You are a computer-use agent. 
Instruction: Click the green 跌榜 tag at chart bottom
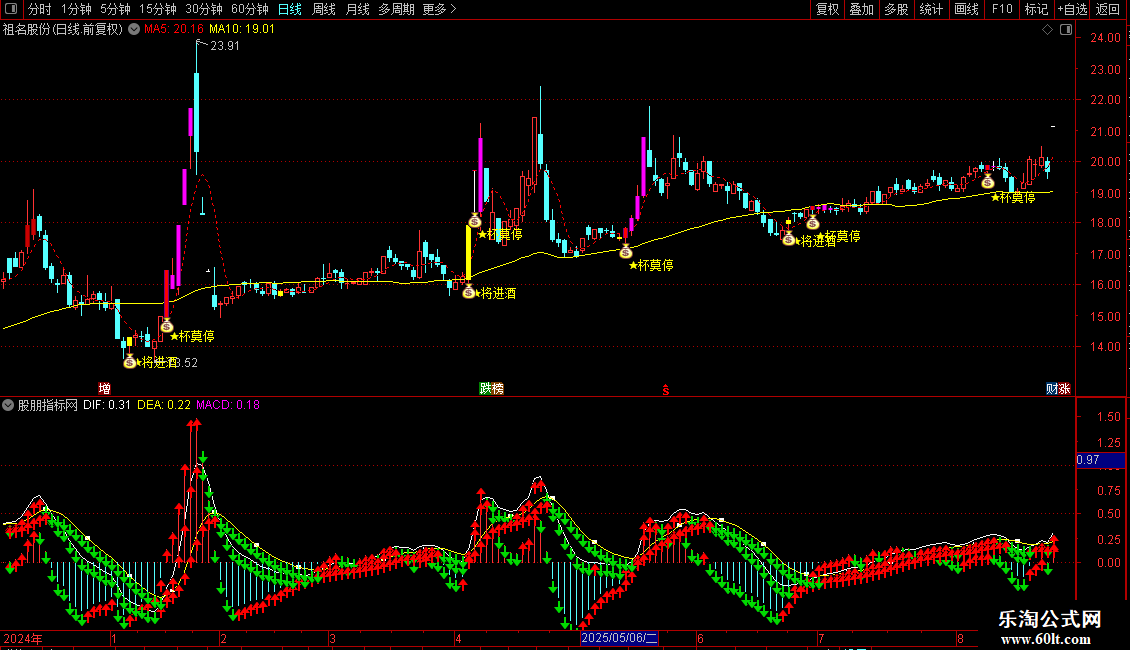pos(491,388)
